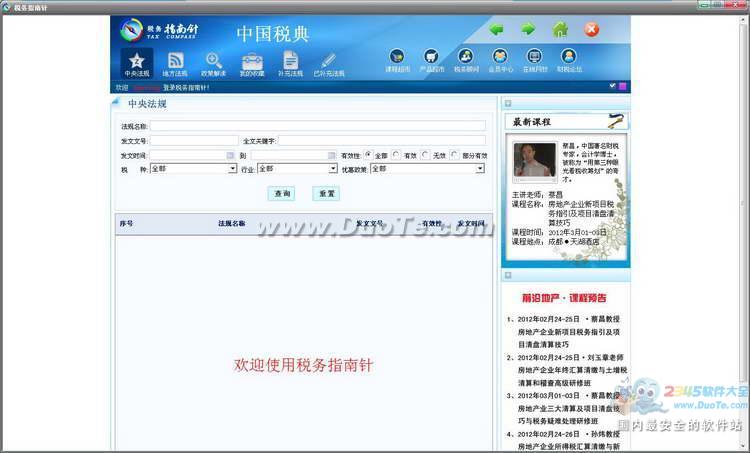Click the purple square icon in welcome bar
Image resolution: width=750 pixels, height=453 pixels.
point(622,86)
